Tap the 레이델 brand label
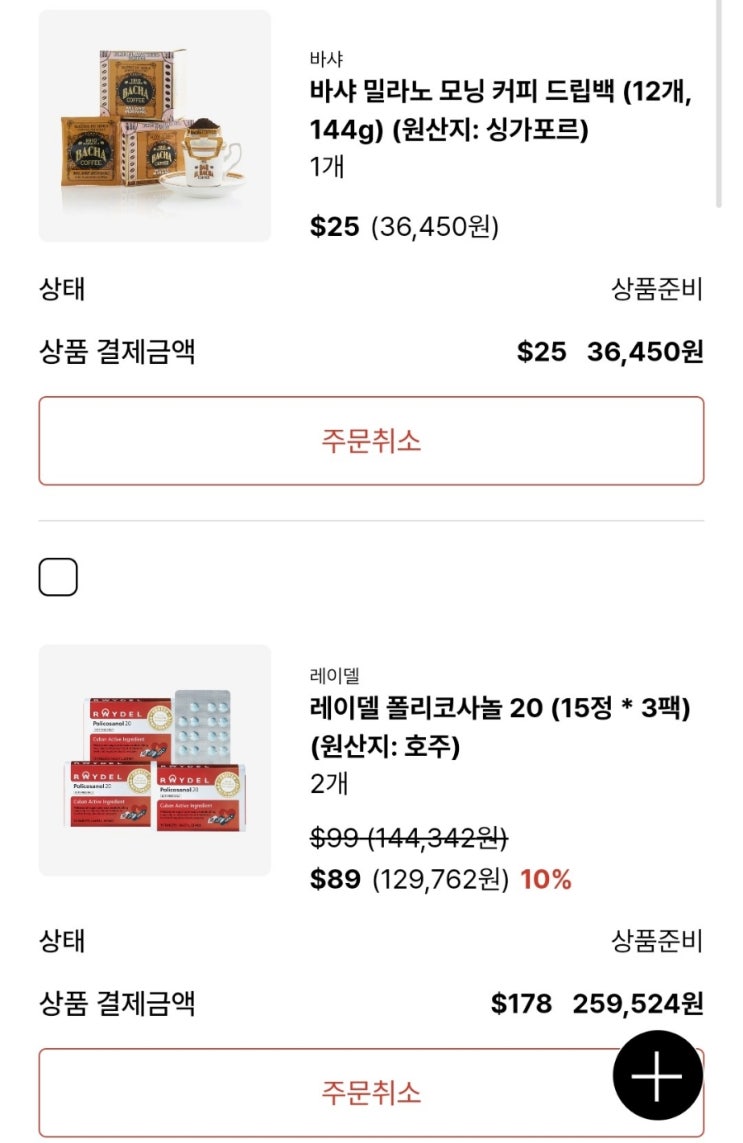Screen dimensions: 743x1143 334,676
